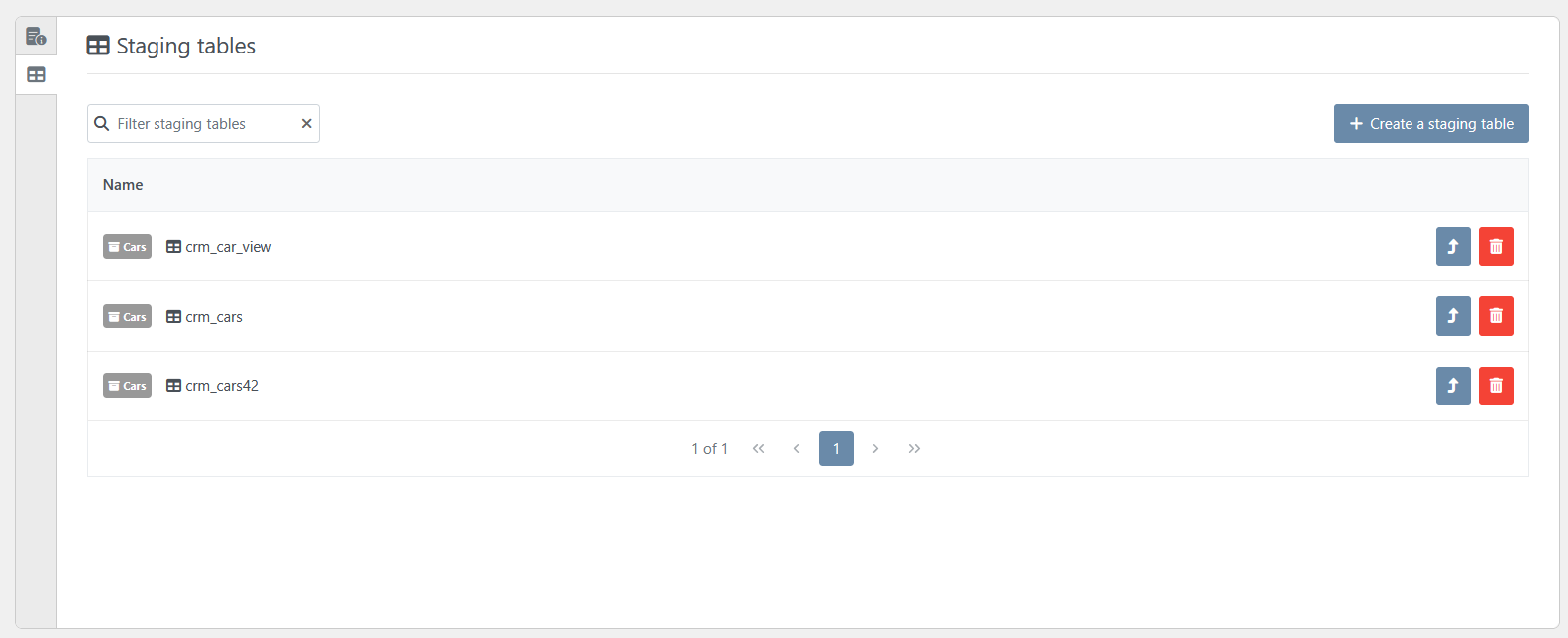Viewport: 1568px width, 638px height.
Task: Clear the filter with the X icon
Action: click(306, 124)
